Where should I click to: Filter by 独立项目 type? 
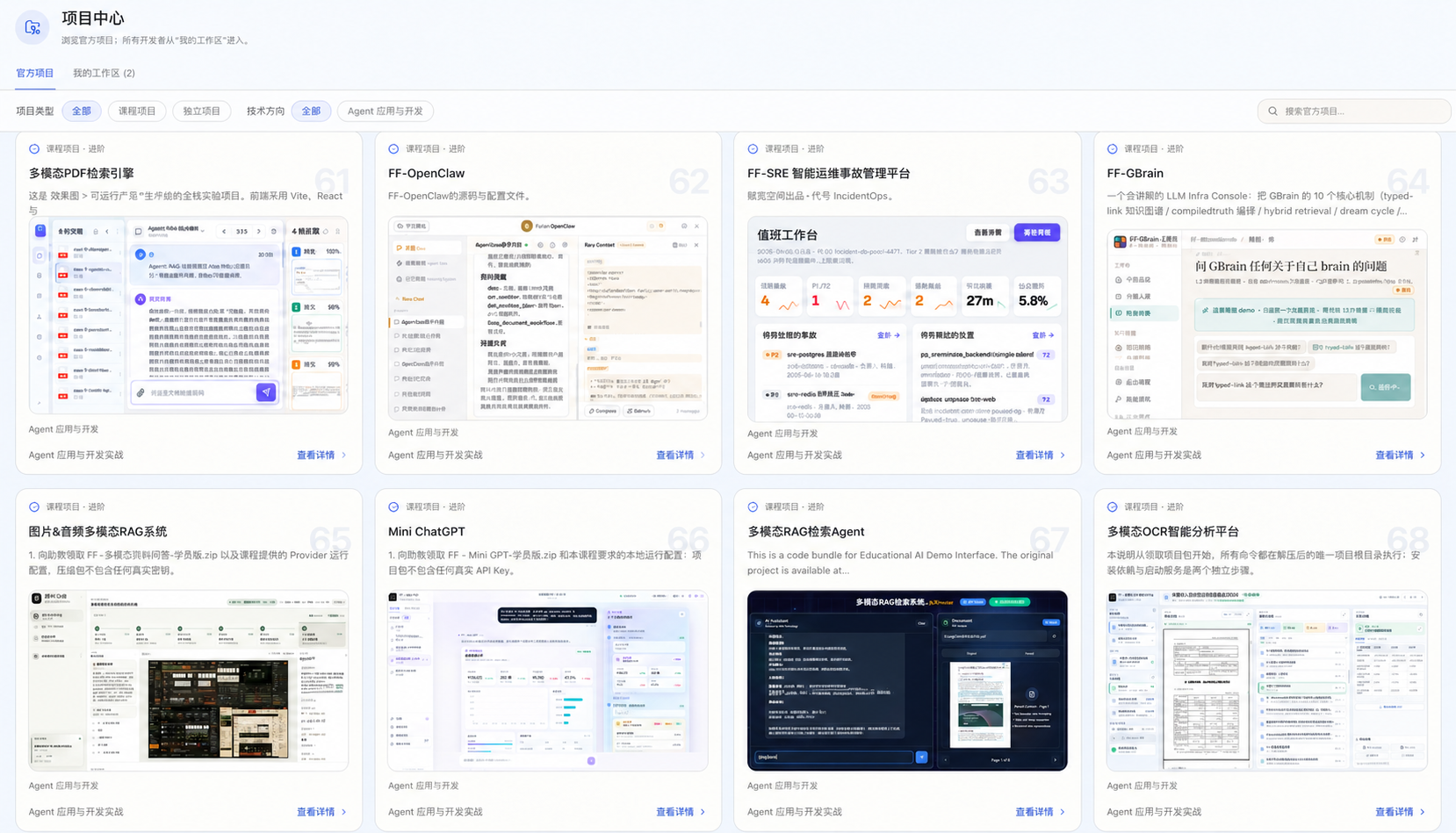coord(202,111)
